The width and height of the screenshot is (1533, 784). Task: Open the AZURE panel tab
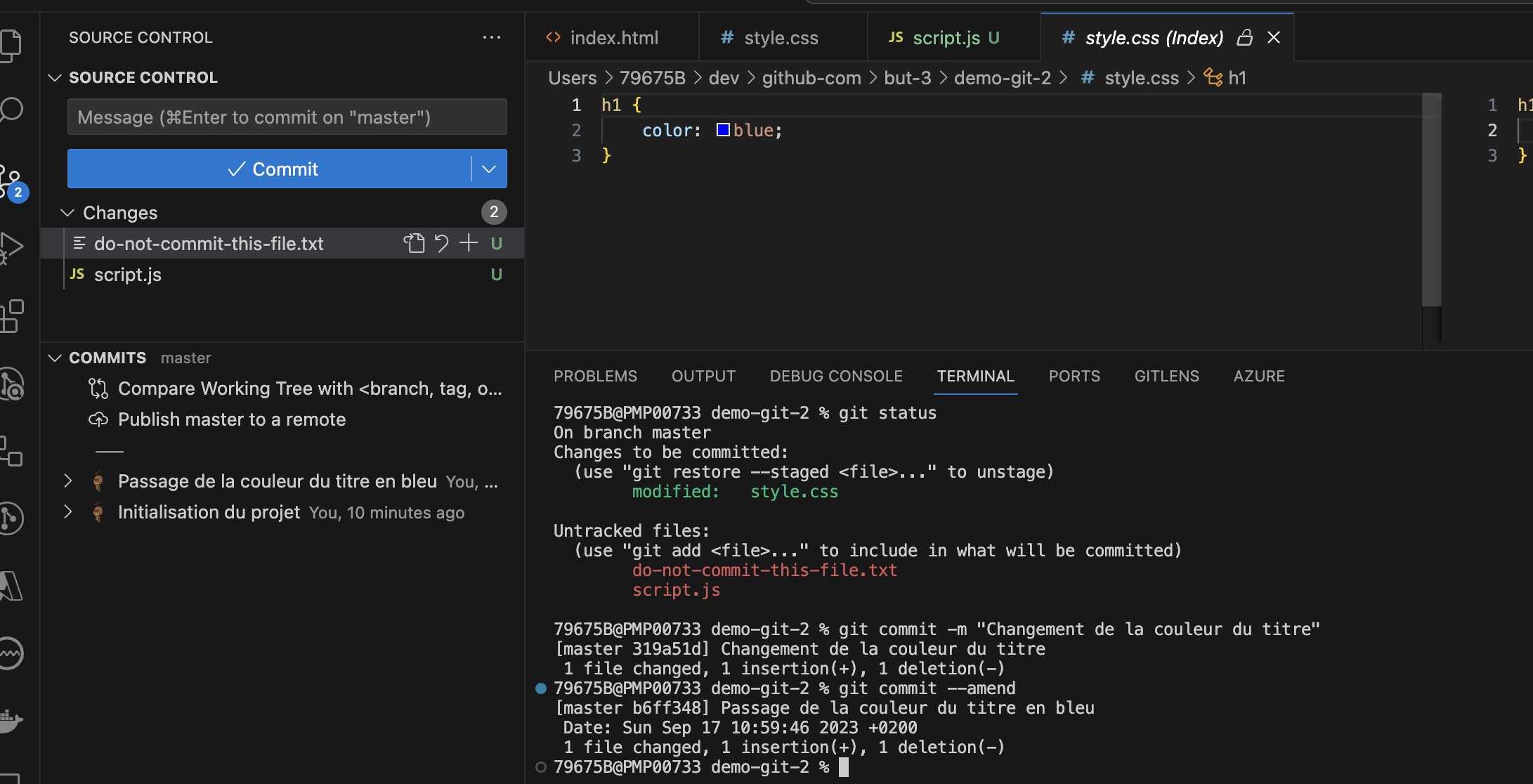tap(1259, 376)
